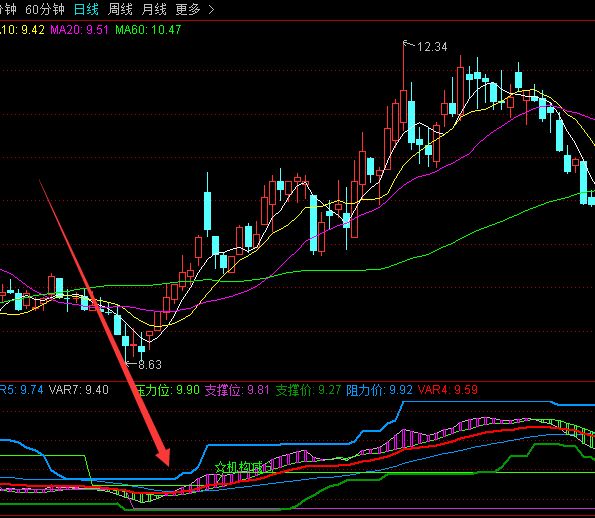Open the 周线 weekly chart tab

(x=120, y=9)
